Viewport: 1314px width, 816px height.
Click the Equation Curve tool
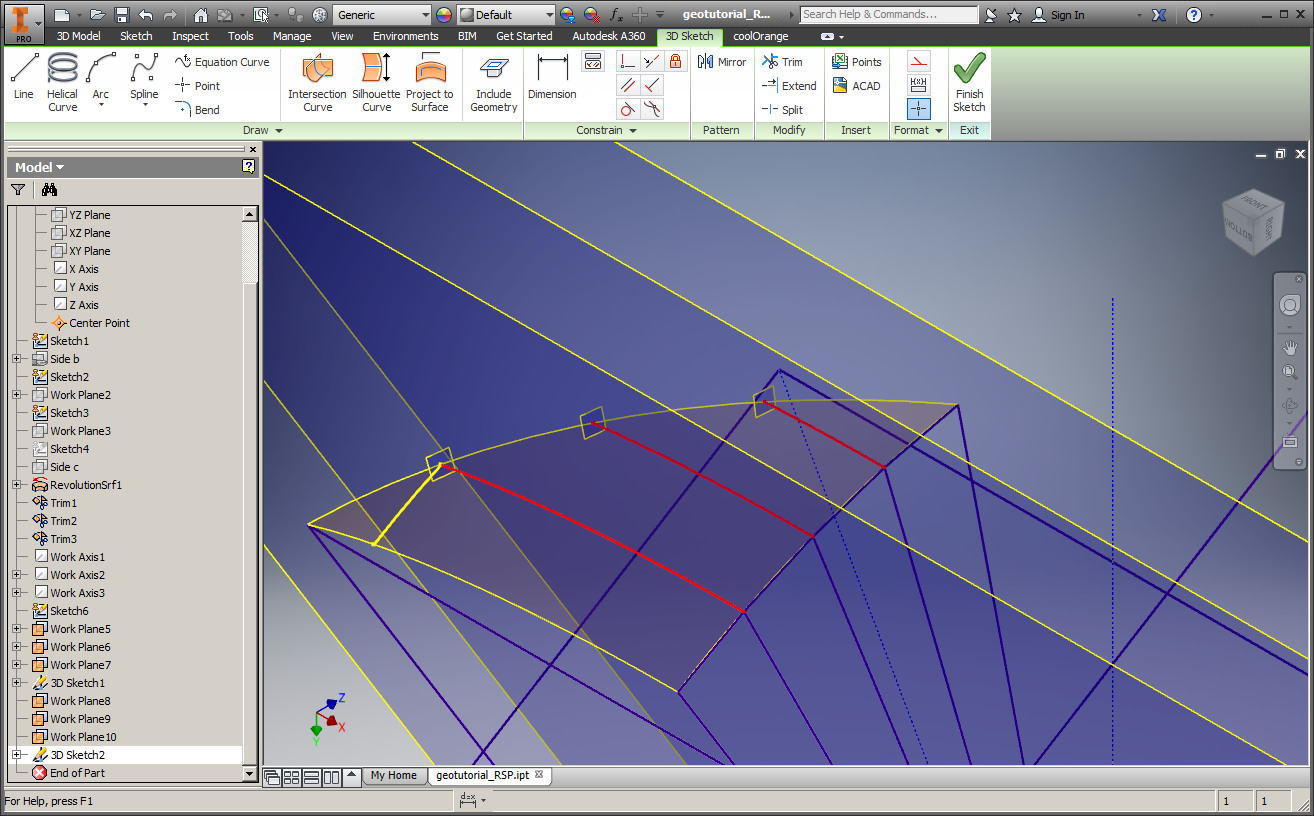click(222, 62)
